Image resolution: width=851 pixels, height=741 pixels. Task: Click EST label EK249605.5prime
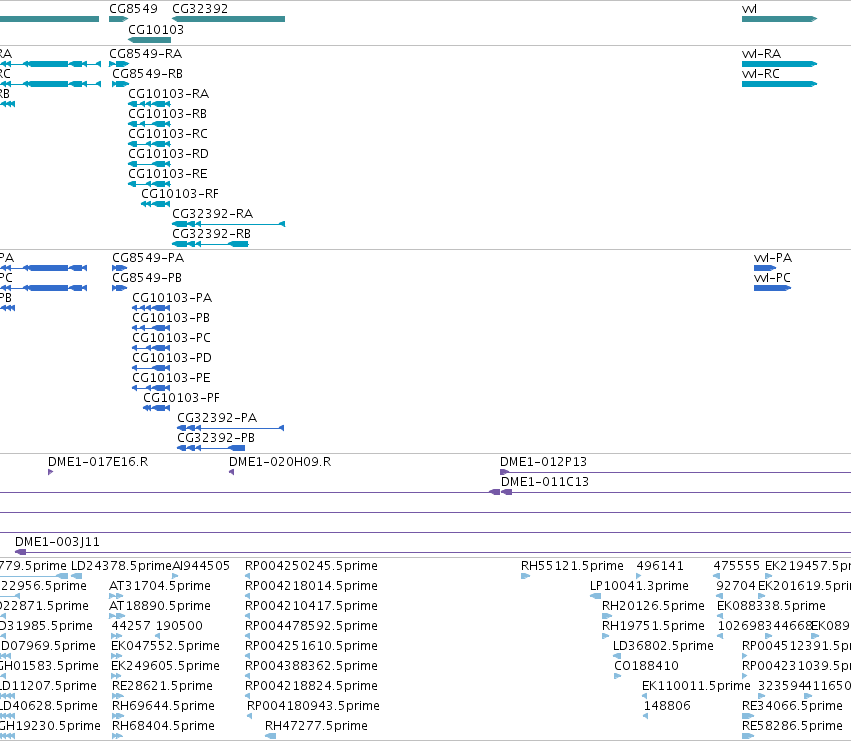click(166, 666)
